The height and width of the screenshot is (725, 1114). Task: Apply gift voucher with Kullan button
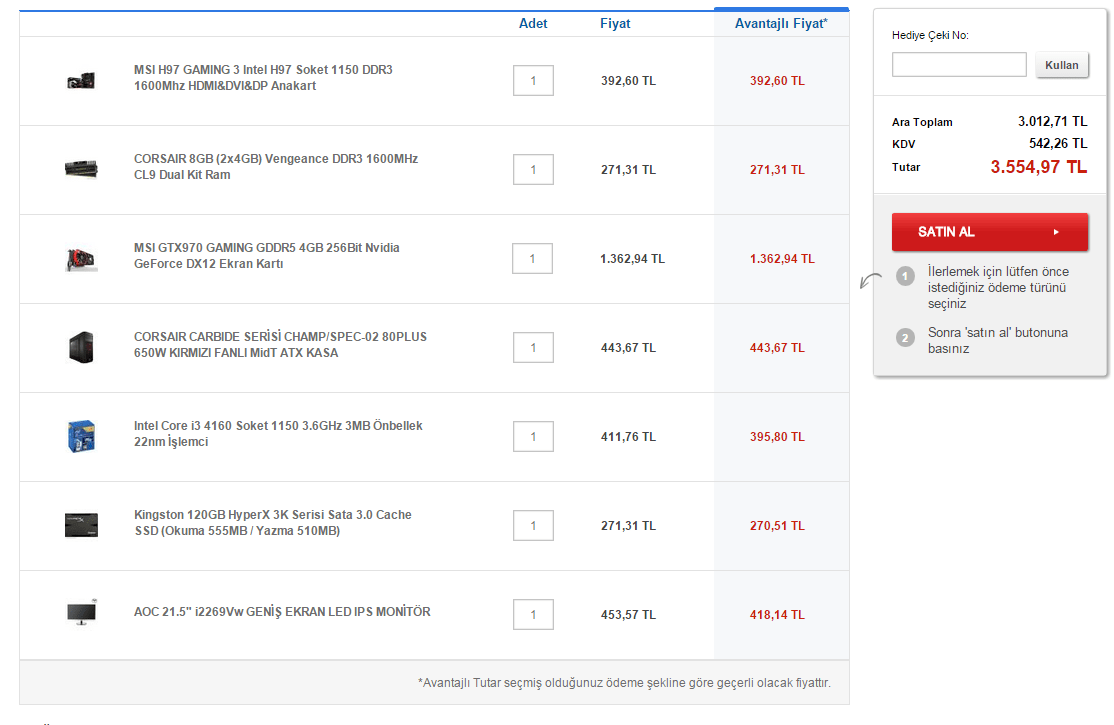pyautogui.click(x=1061, y=65)
